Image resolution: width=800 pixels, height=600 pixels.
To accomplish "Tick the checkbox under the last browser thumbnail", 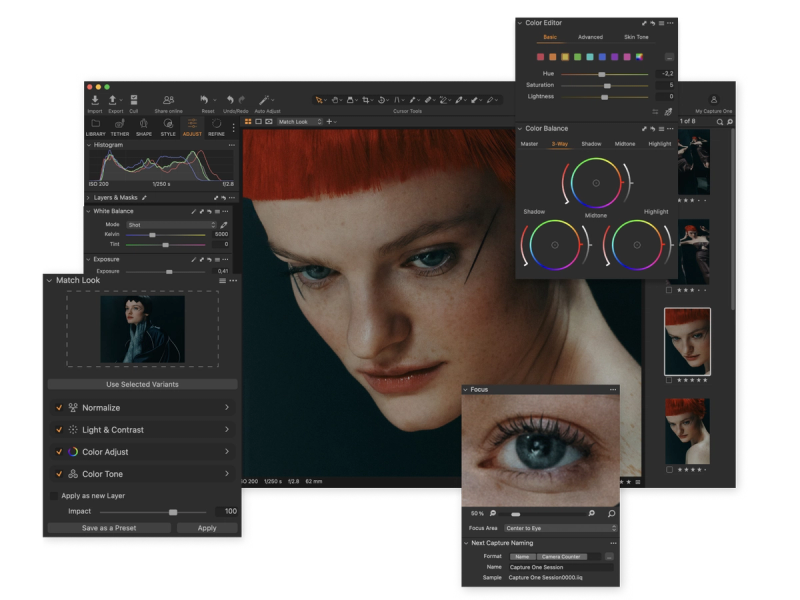I will pos(669,469).
